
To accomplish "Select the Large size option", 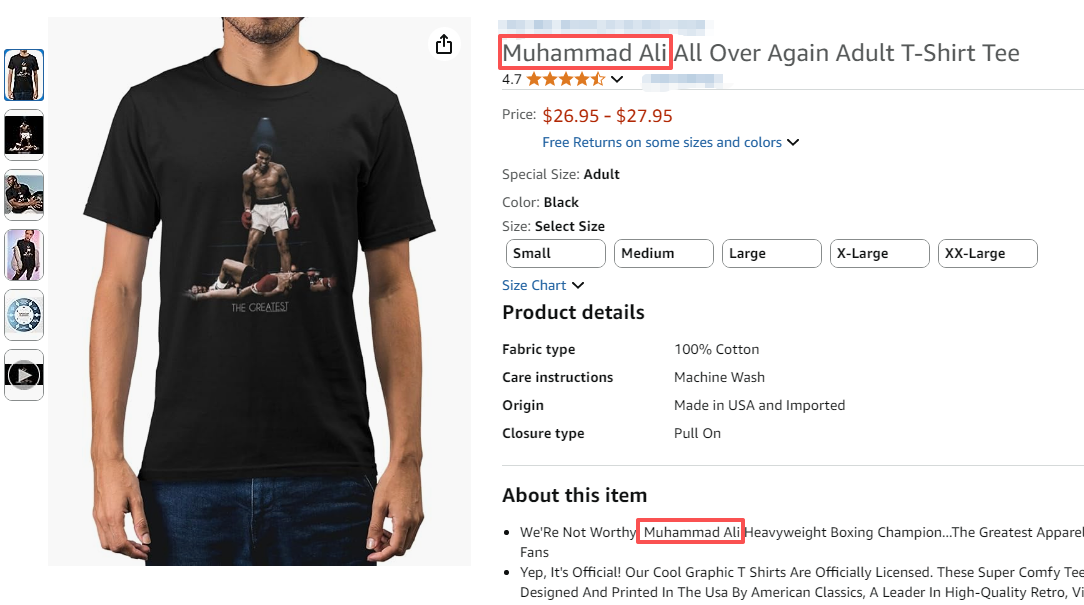I will coord(771,254).
